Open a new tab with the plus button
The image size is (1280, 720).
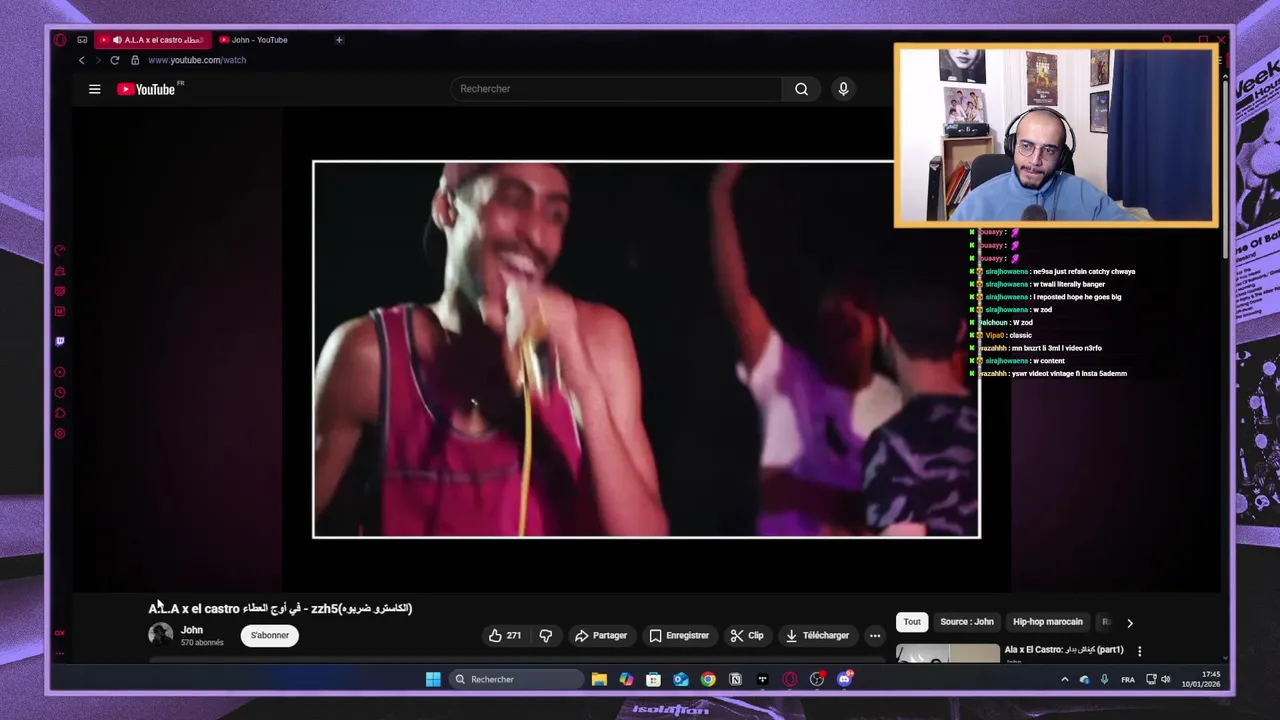[x=339, y=40]
